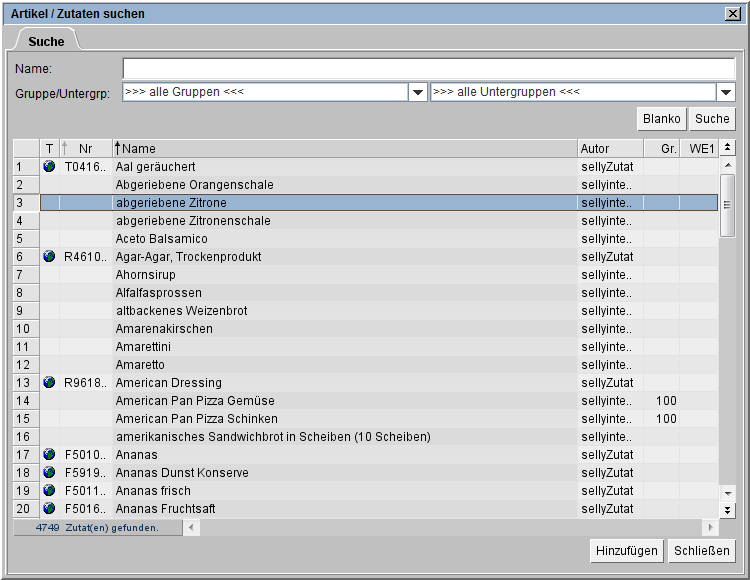Click the globe icon beside American Dressing
750x580 pixels.
(x=49, y=383)
